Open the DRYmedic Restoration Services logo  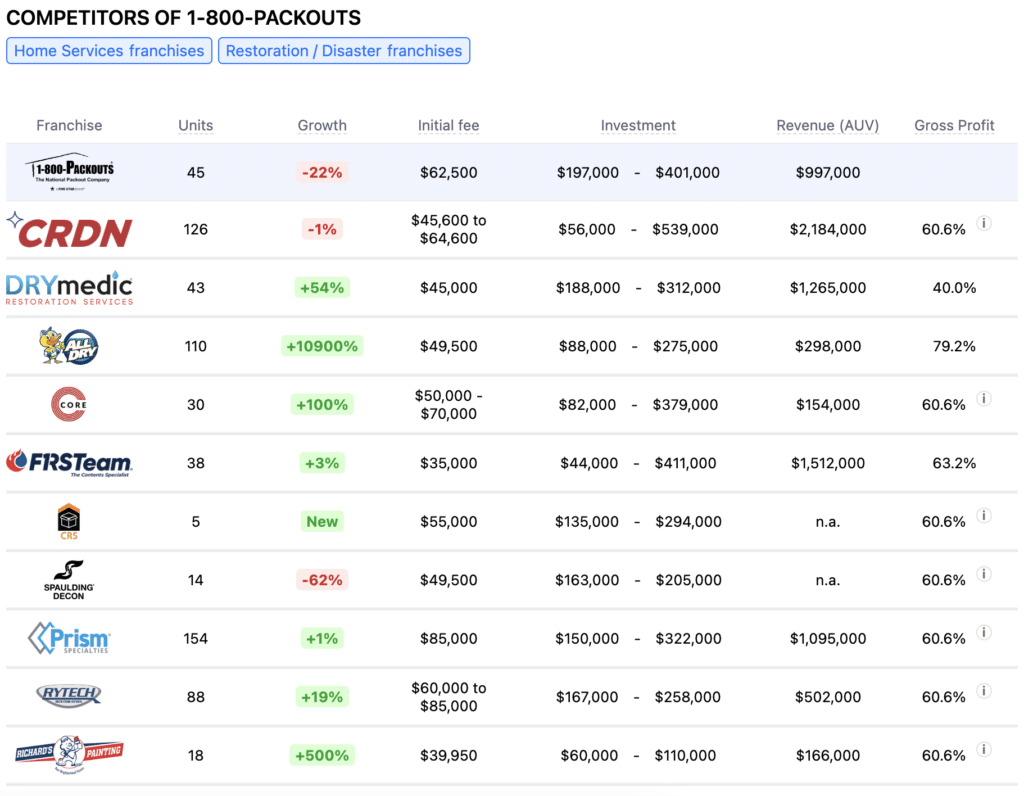pyautogui.click(x=69, y=288)
